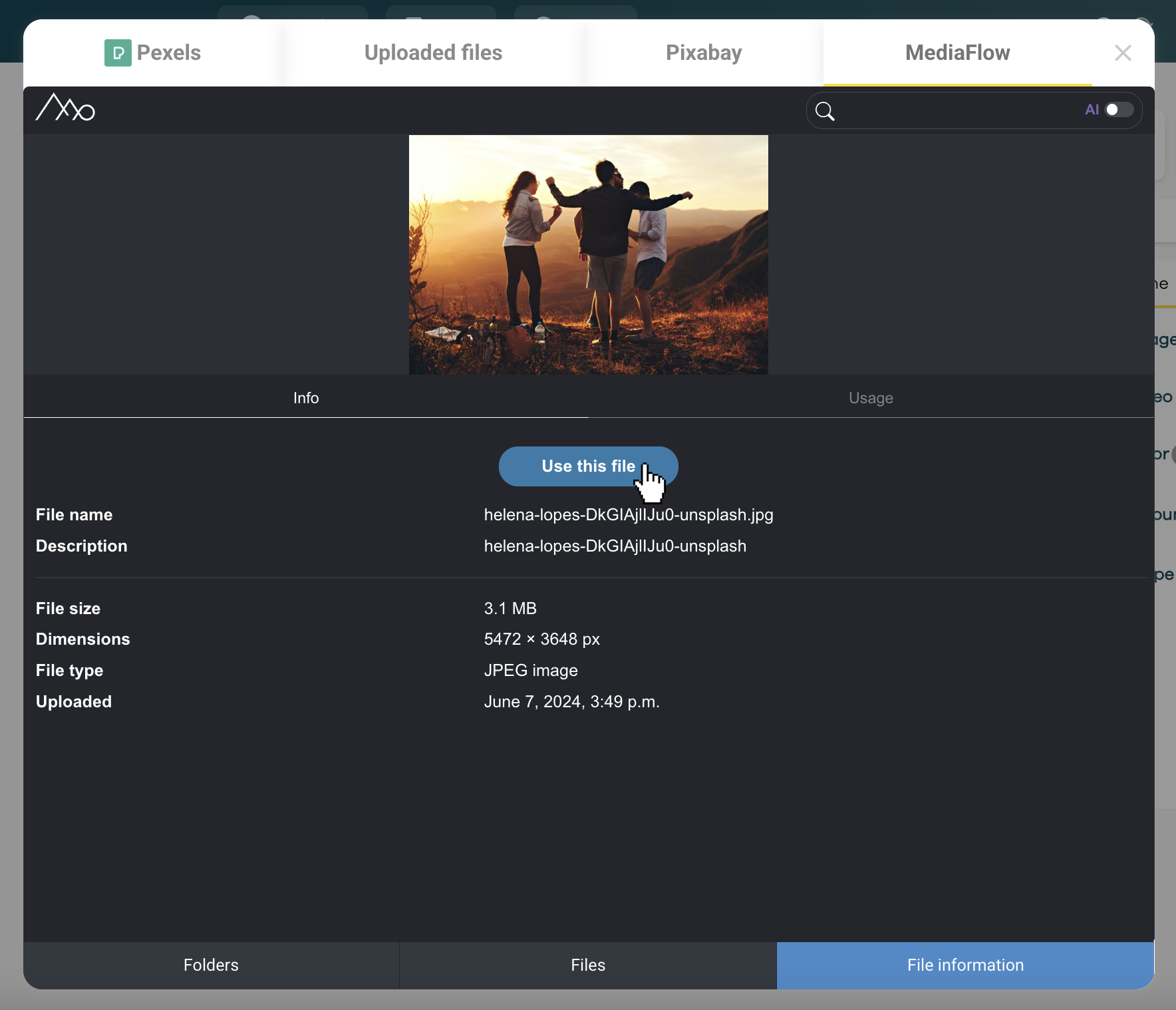
Task: Open the Pixabay tab
Action: pyautogui.click(x=704, y=53)
